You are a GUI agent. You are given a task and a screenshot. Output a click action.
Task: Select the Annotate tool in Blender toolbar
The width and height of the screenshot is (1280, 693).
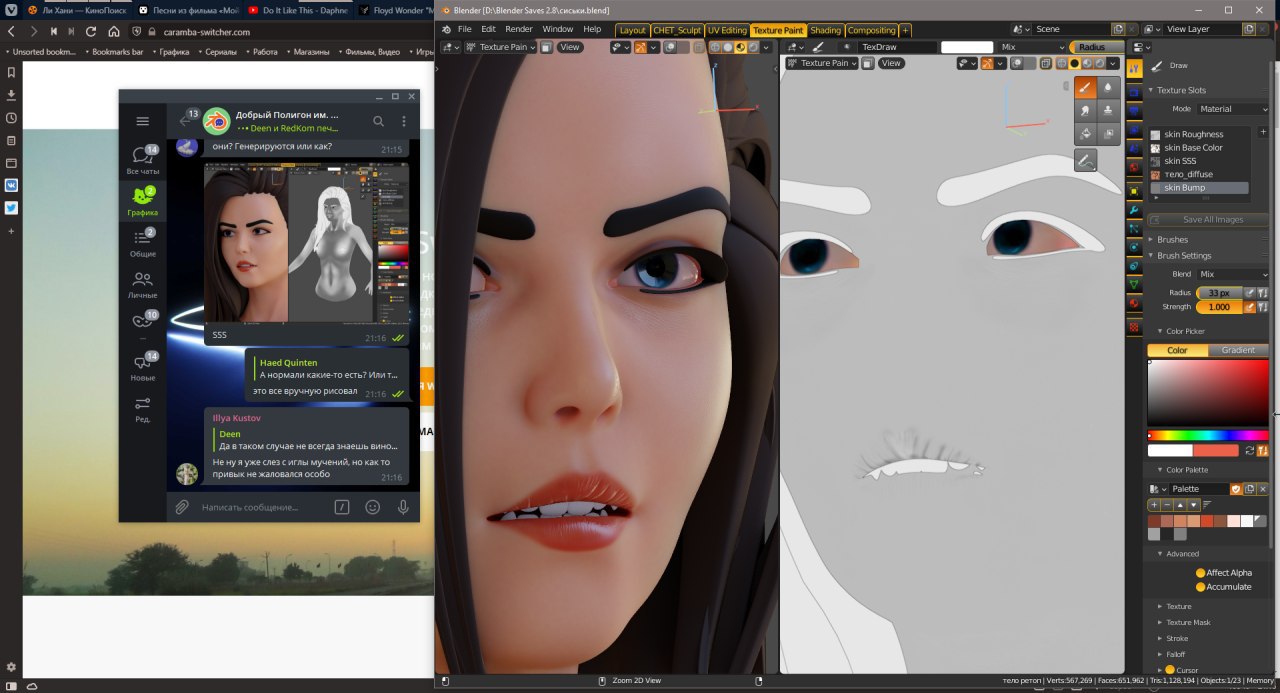click(1086, 160)
